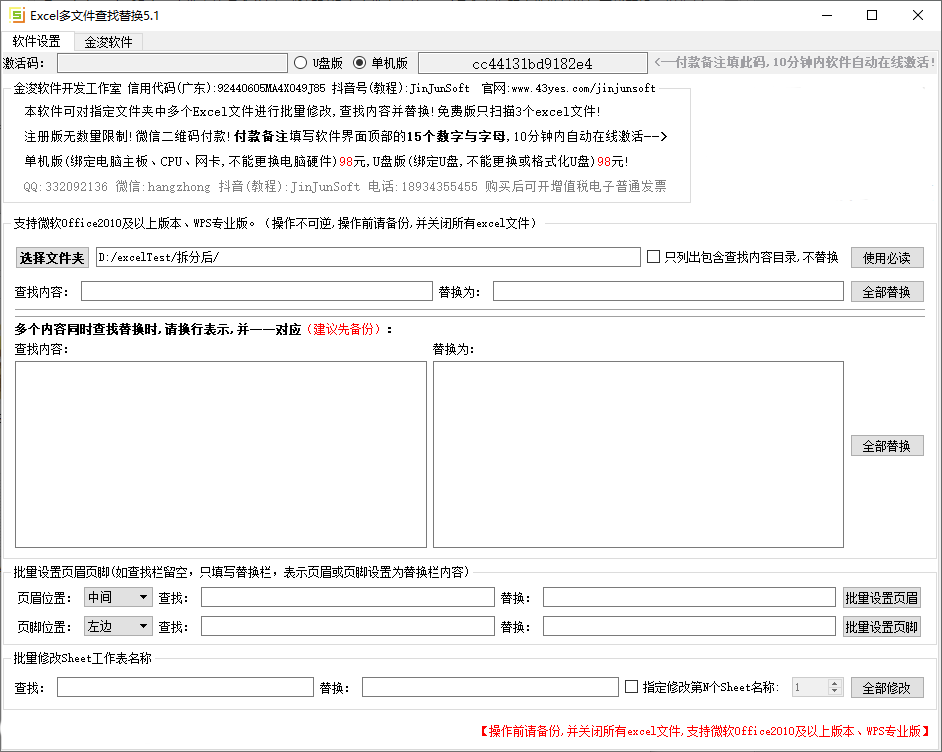Click the footer 查找 input field

pos(347,626)
